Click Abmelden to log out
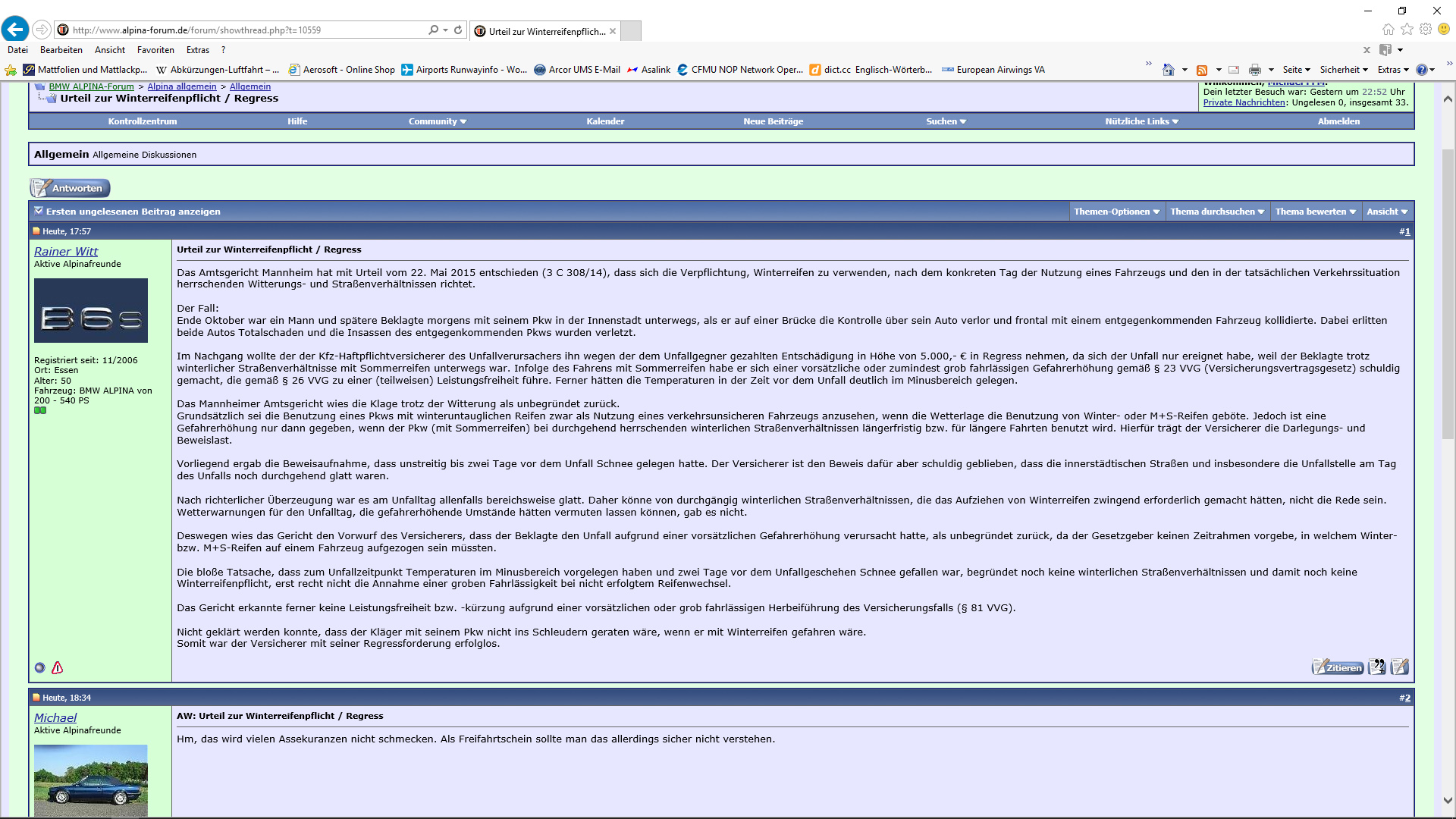Screen dimensions: 1456x819 (x=1338, y=121)
